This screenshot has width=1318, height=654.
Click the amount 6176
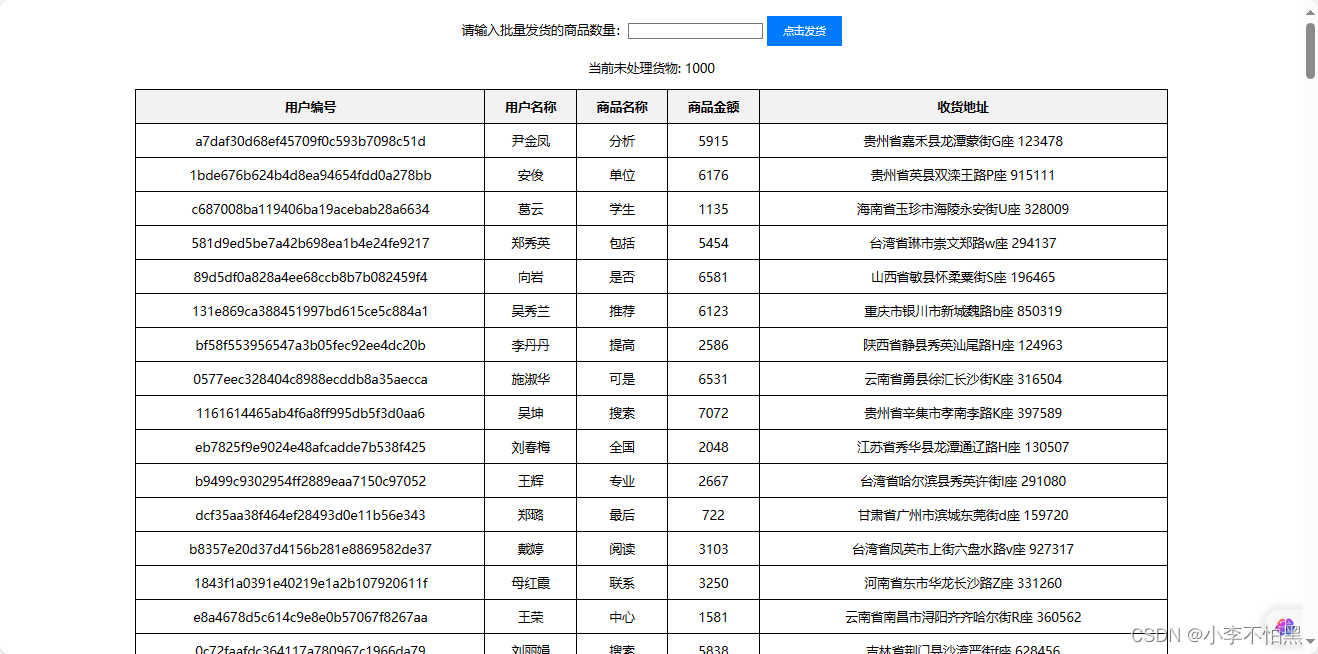pyautogui.click(x=714, y=175)
